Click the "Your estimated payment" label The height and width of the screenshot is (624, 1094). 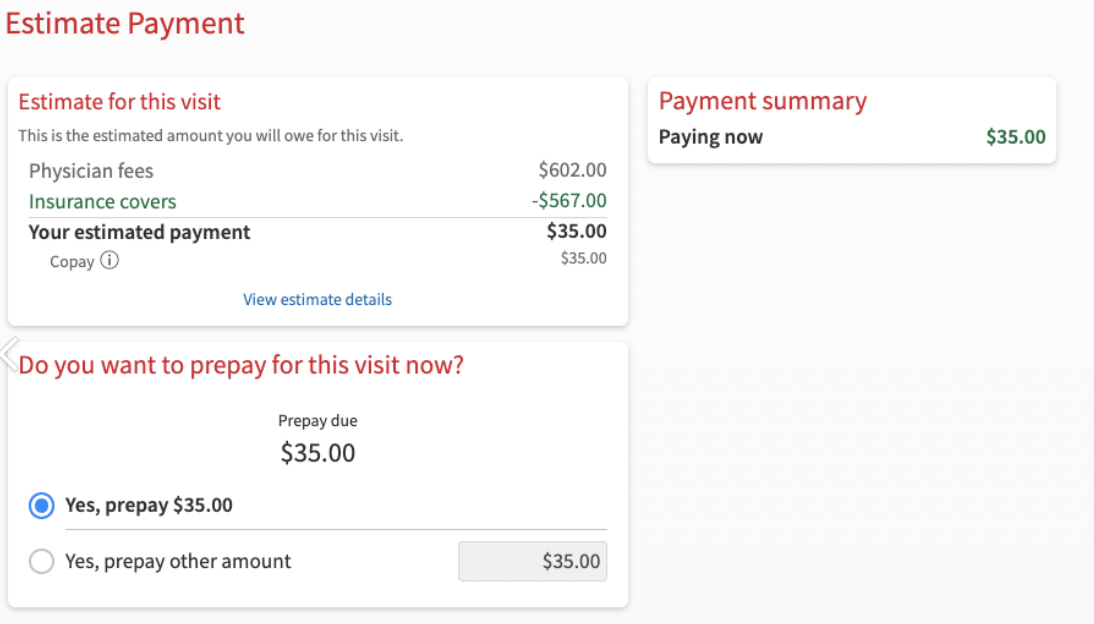[x=139, y=232]
